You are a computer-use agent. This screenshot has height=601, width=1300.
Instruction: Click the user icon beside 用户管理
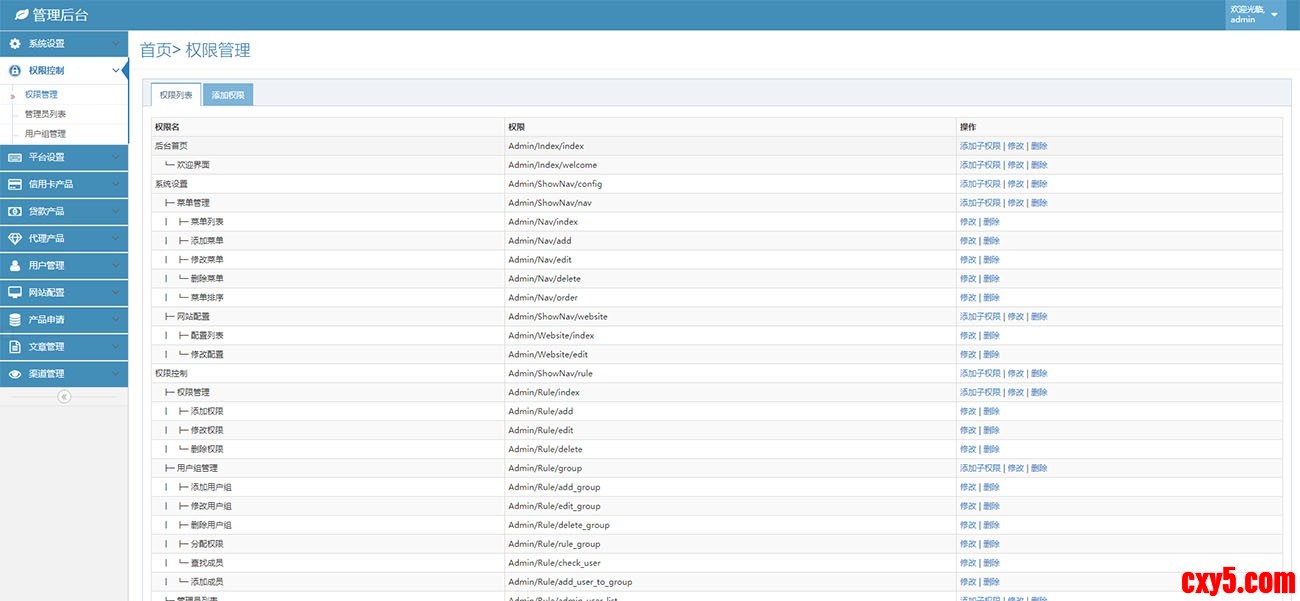[15, 265]
